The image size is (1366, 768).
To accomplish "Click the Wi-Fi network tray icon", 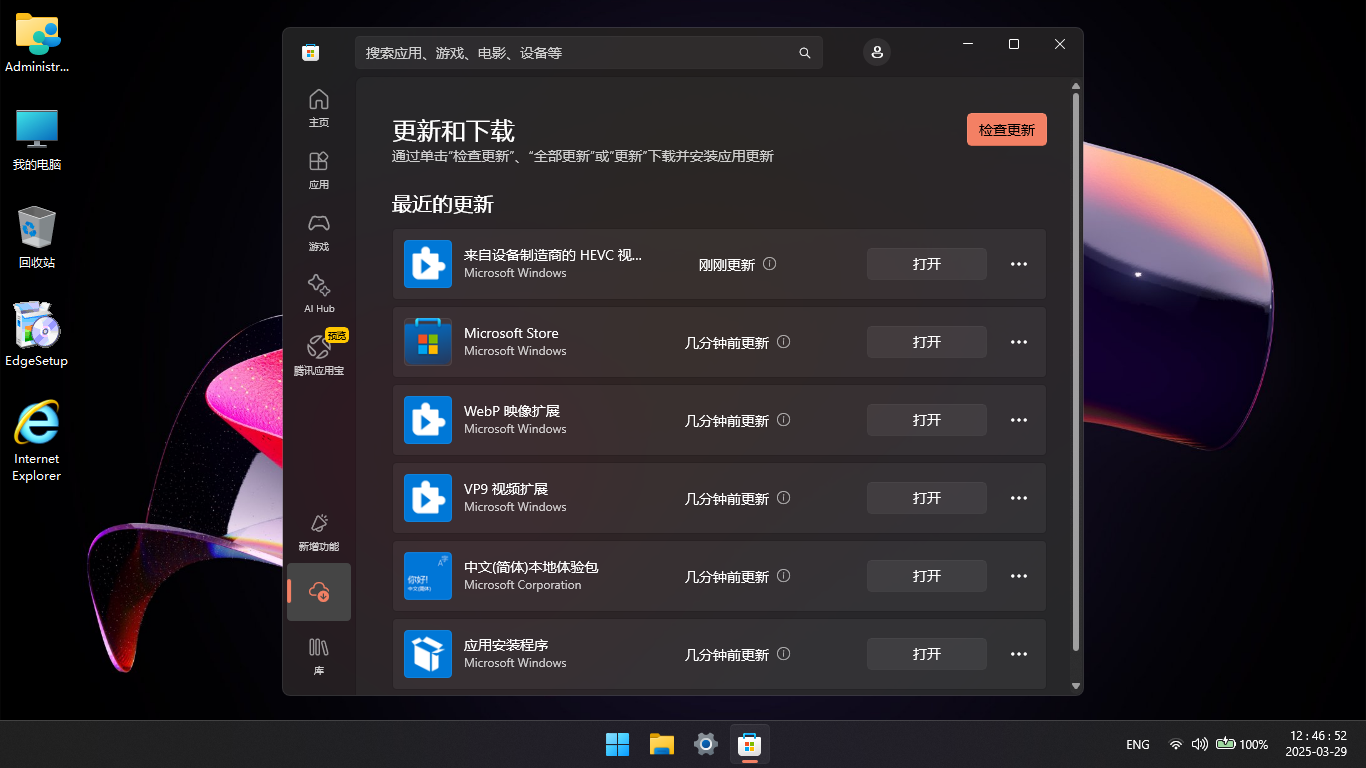I will point(1175,744).
